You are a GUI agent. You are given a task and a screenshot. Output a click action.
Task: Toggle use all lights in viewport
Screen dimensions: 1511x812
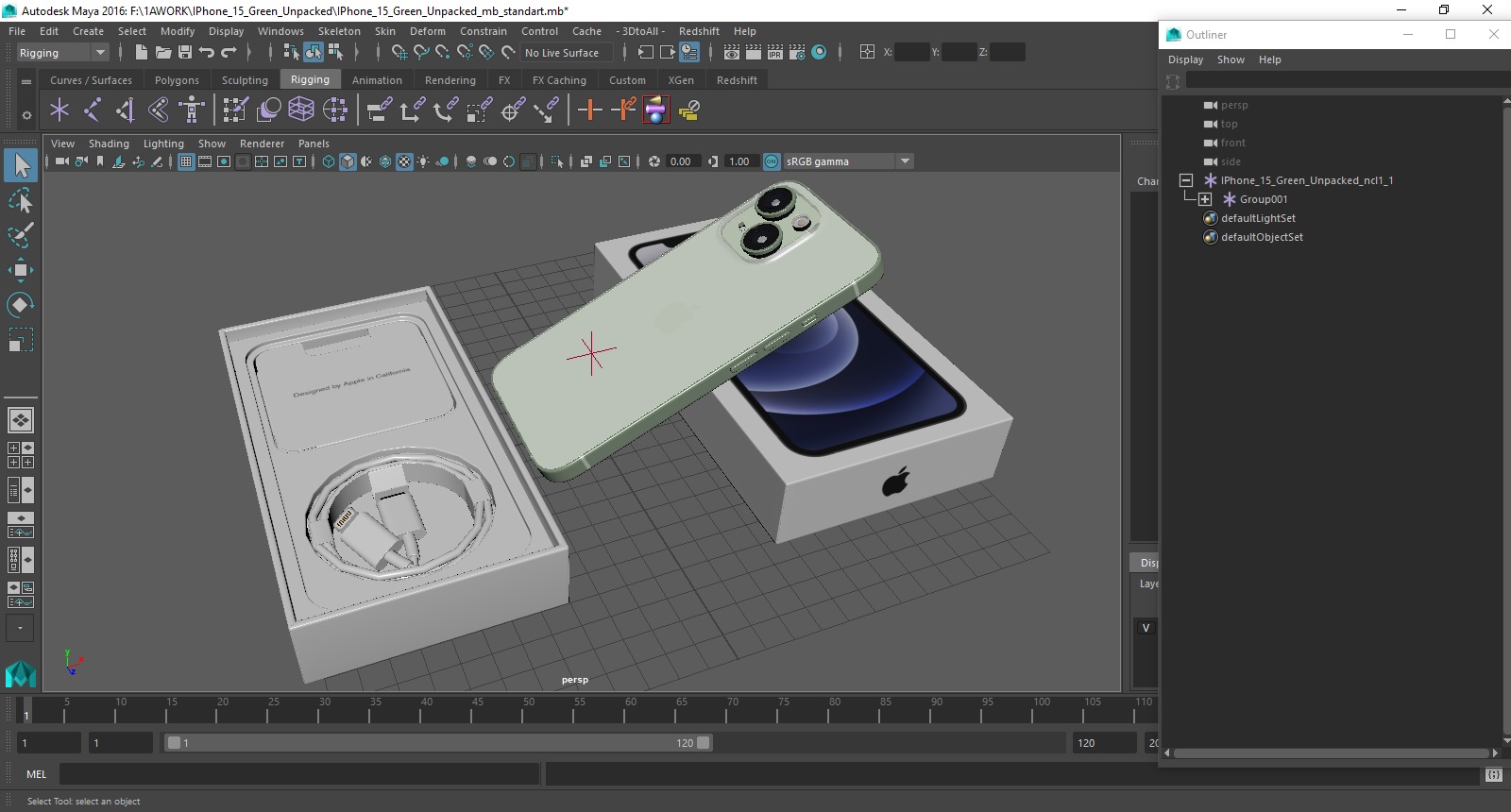(423, 161)
